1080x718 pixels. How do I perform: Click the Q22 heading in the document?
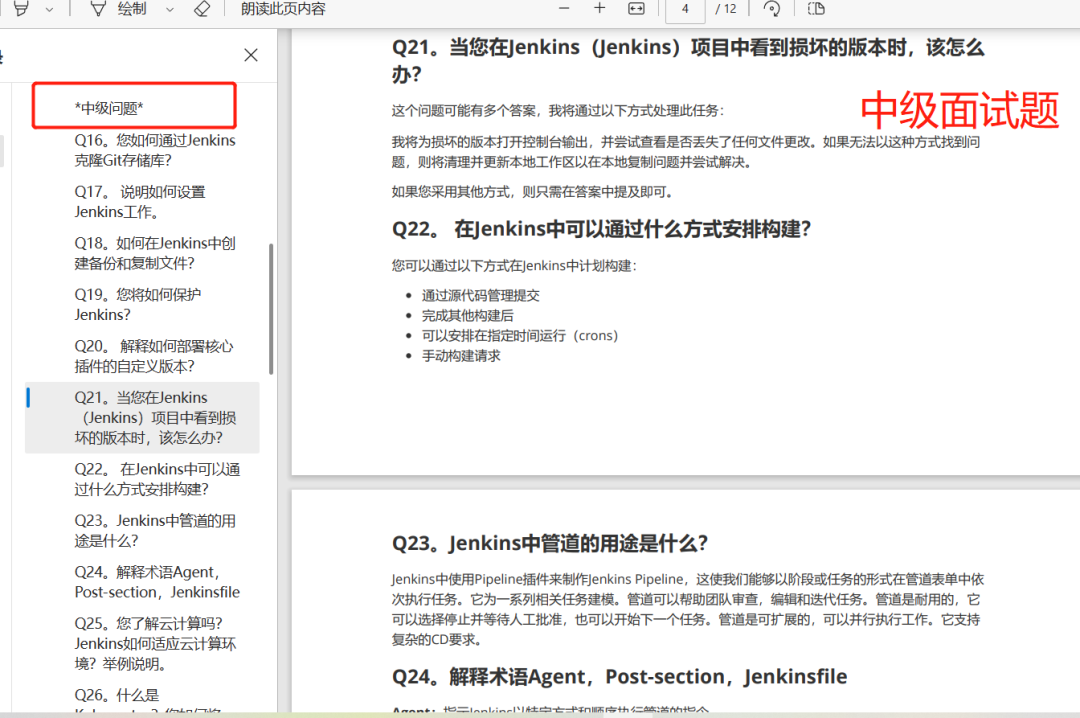pyautogui.click(x=601, y=229)
